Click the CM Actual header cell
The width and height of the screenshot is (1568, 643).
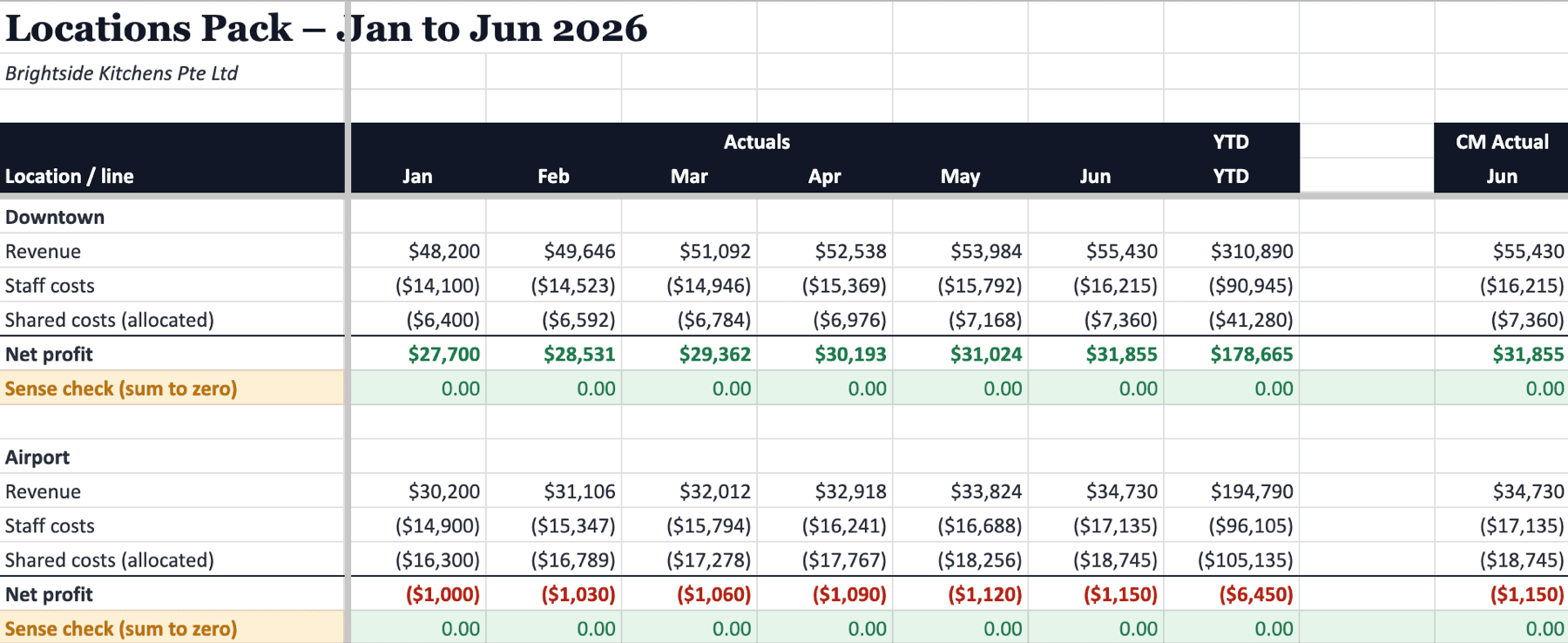(x=1502, y=141)
